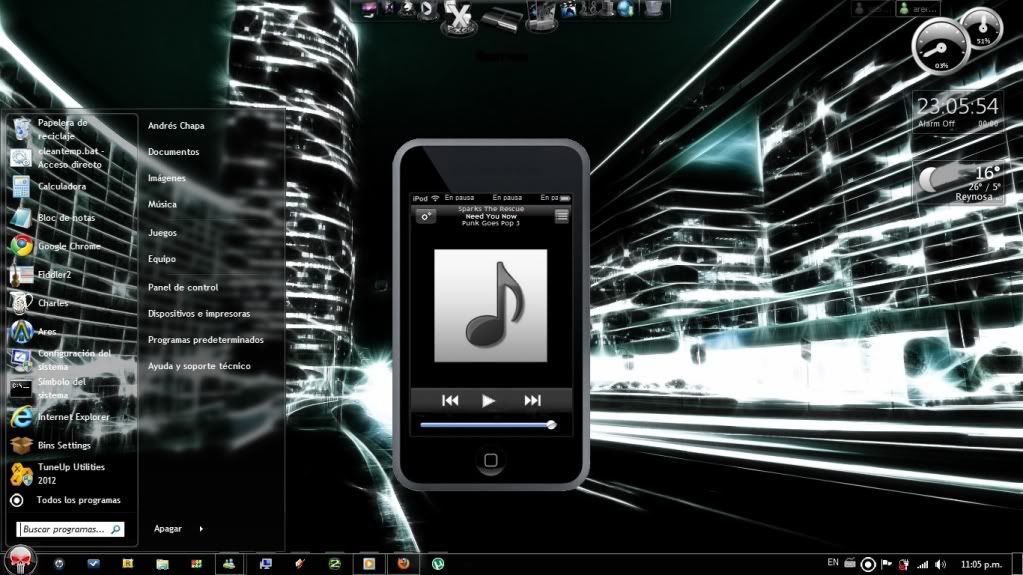The image size is (1023, 575).
Task: Click the iPod widget settings gear icon
Action: (425, 216)
